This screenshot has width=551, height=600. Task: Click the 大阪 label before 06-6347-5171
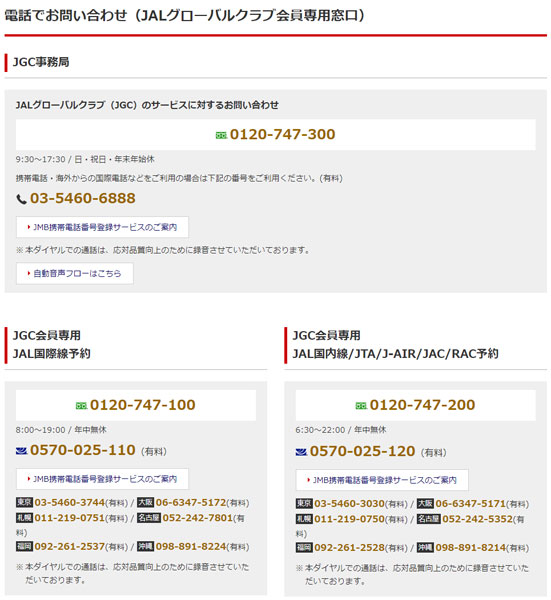click(425, 504)
